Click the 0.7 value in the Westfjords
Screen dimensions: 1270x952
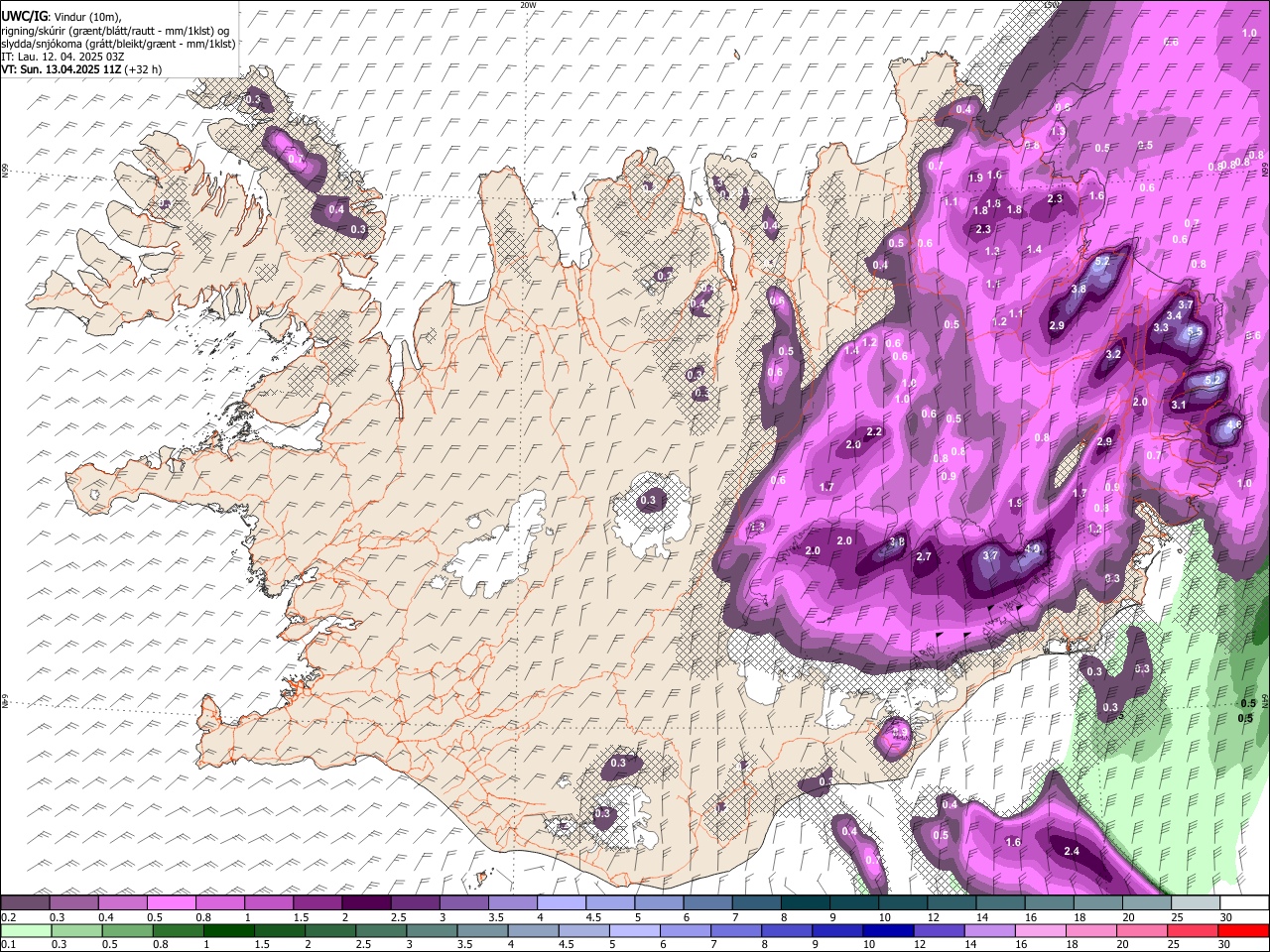(x=296, y=159)
